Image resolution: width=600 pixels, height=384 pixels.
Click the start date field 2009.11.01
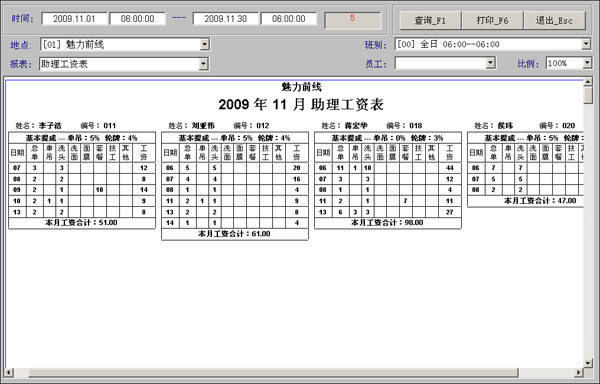(x=74, y=19)
